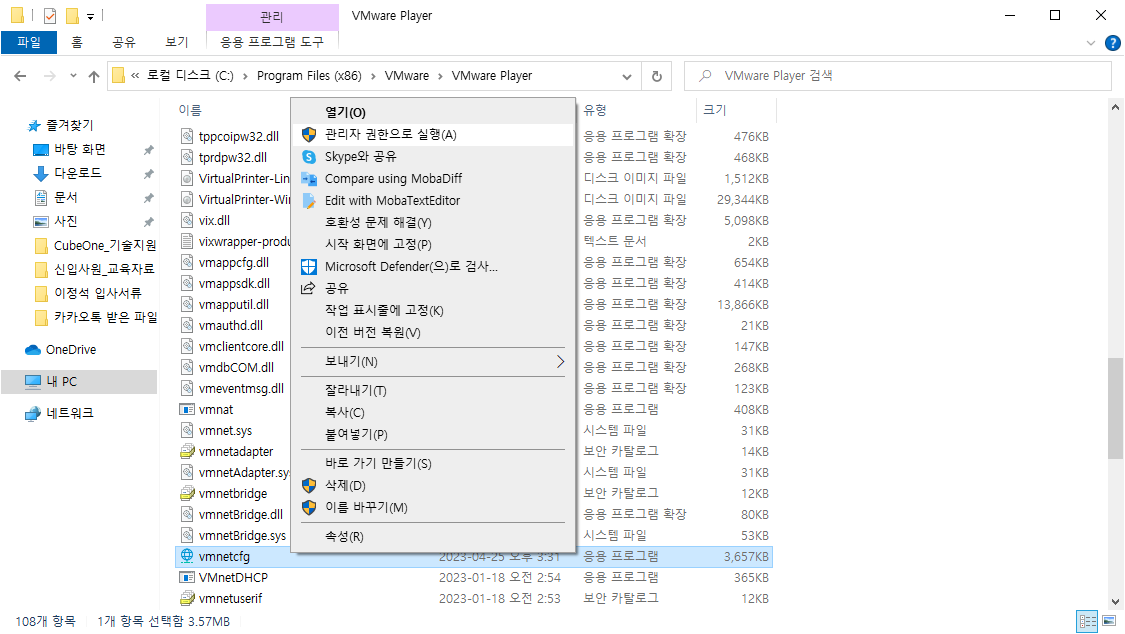1125x634 pixels.
Task: Click the VMware Player 검색 box
Action: click(x=897, y=76)
